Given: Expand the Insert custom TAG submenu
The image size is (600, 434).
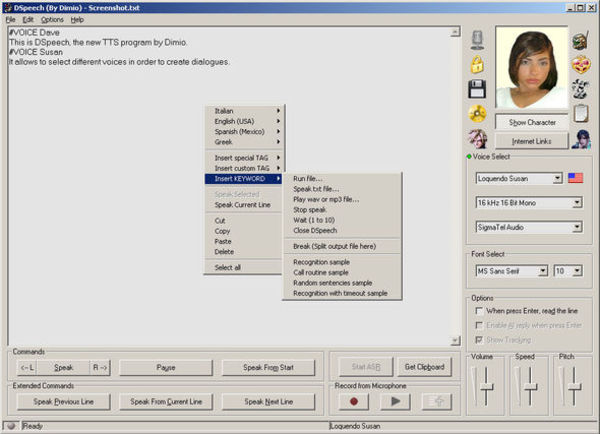Looking at the screenshot, I should tap(244, 168).
